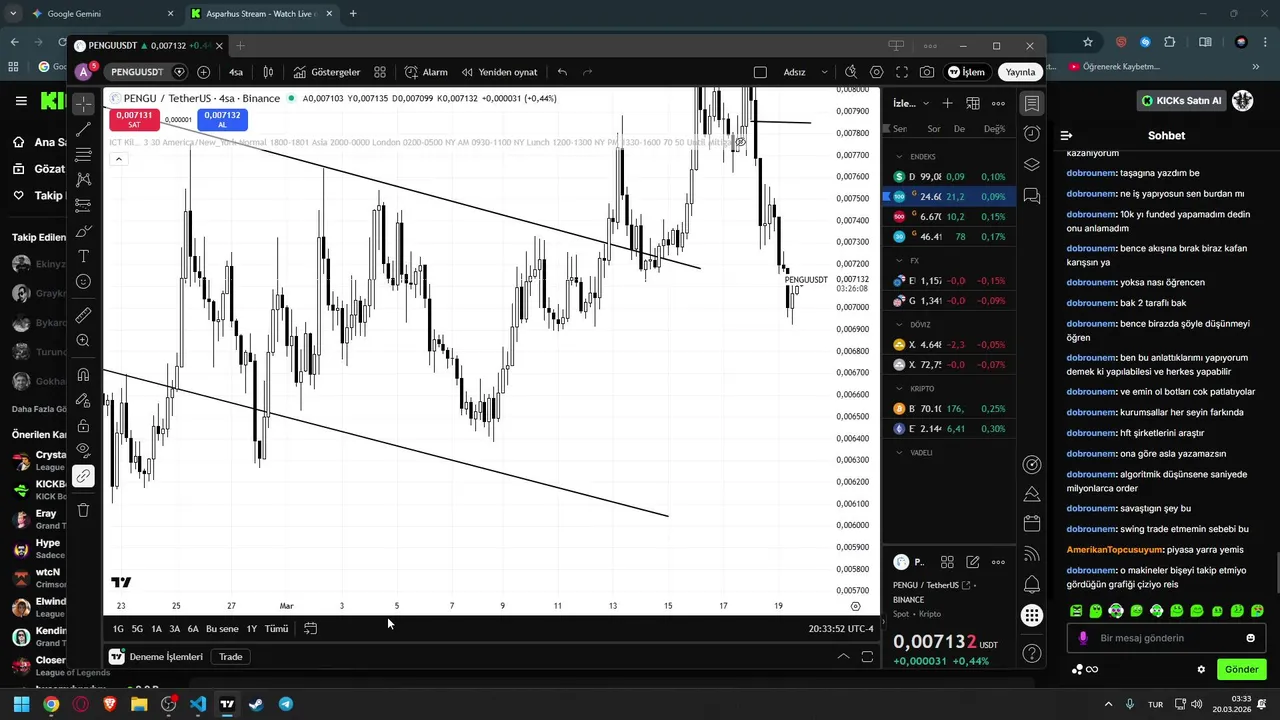Click the compare/add symbol plus icon
This screenshot has height=720, width=1280.
204,72
